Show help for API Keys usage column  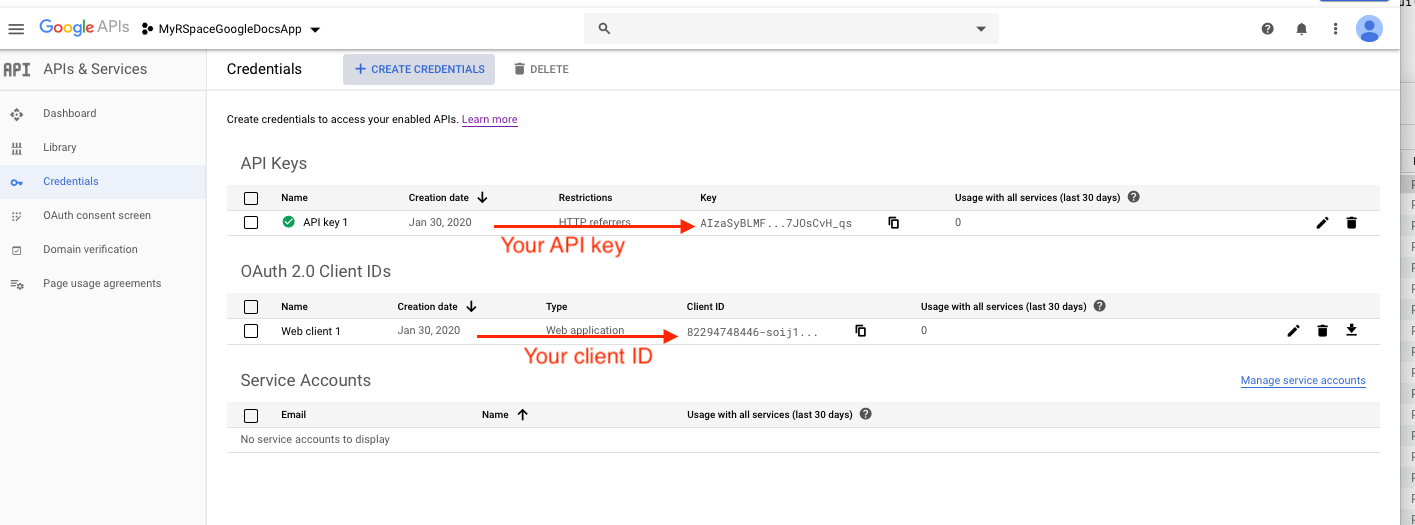click(x=1134, y=197)
